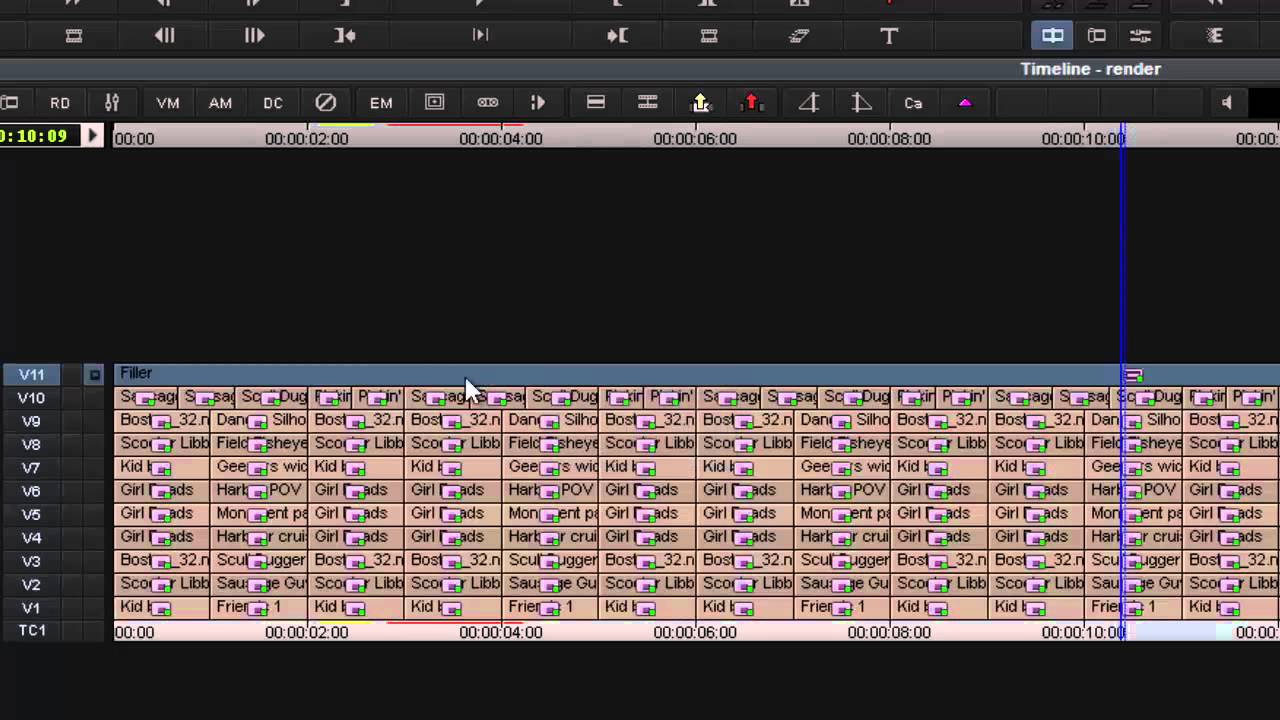The image size is (1280, 720).
Task: Click the speaker mute icon in timeline toolbar
Action: pyautogui.click(x=1227, y=102)
